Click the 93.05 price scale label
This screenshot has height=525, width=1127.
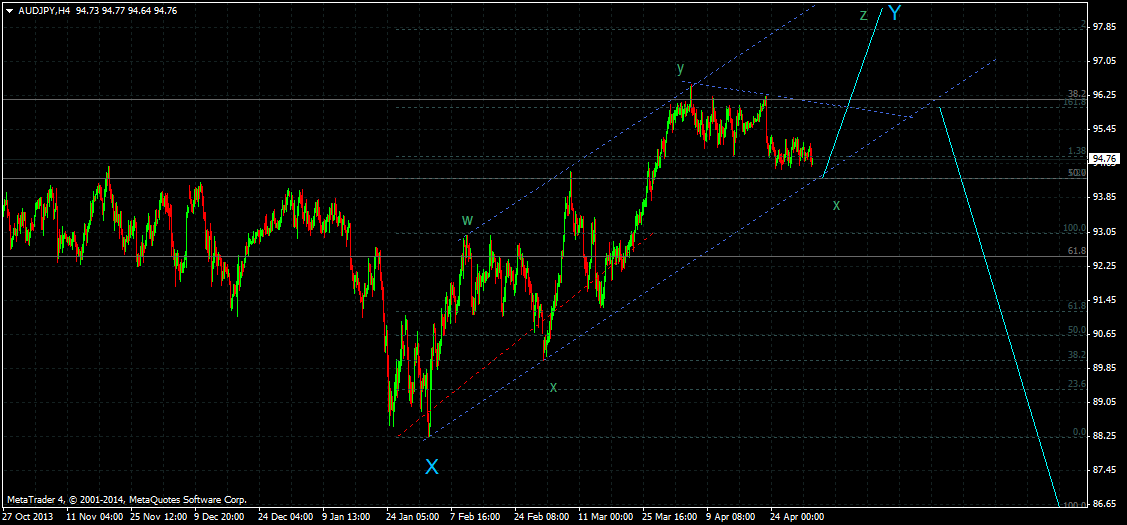[1105, 232]
